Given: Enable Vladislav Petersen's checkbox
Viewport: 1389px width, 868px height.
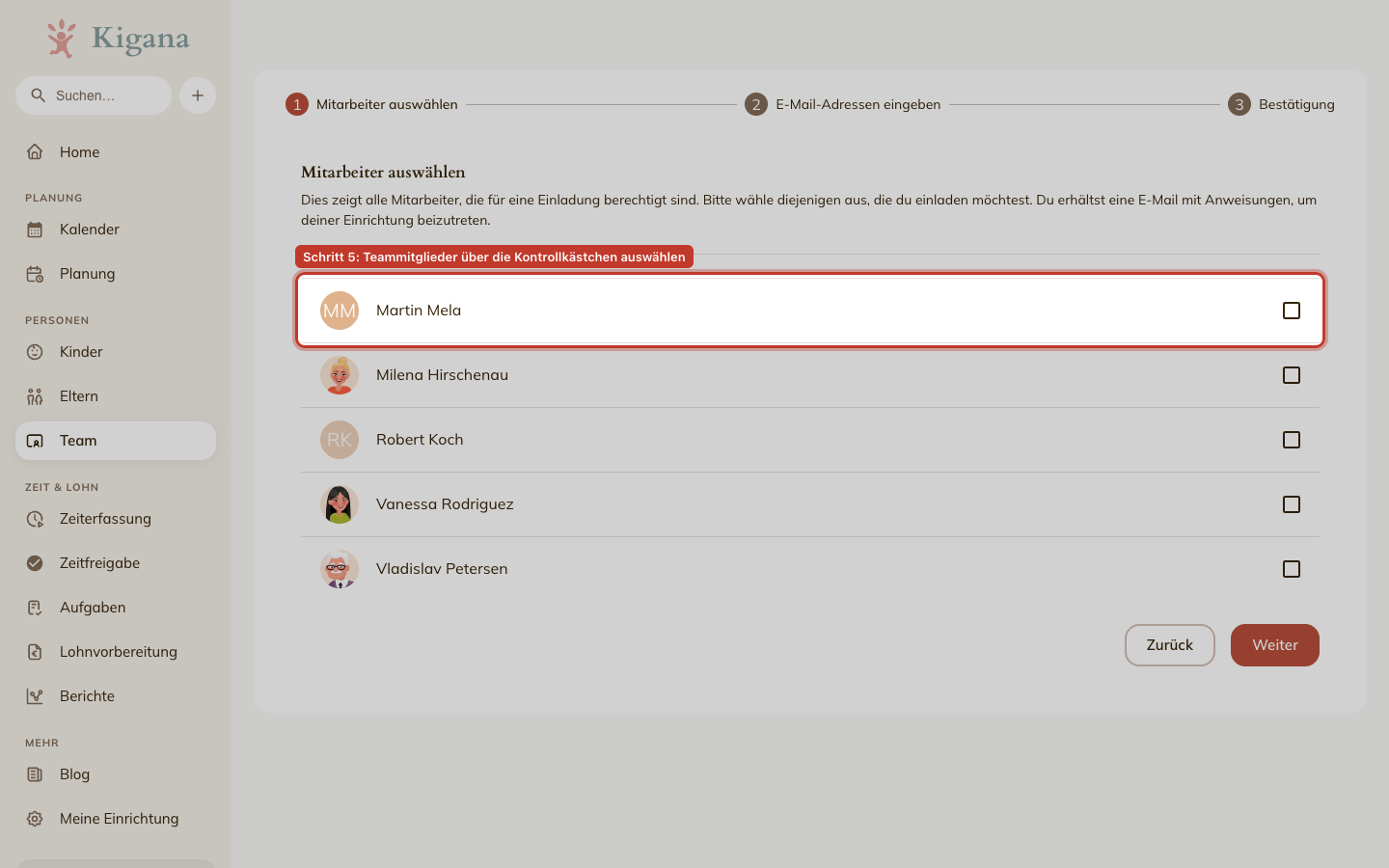Looking at the screenshot, I should [1292, 569].
